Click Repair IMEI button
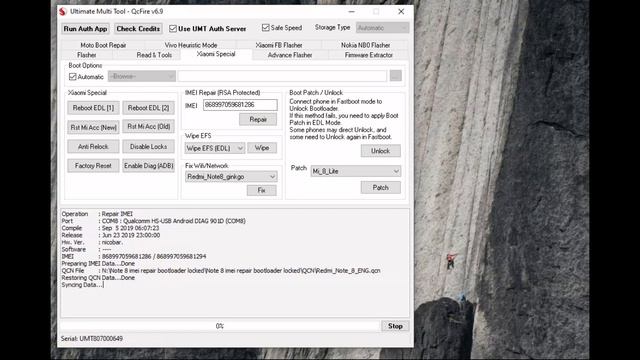Screen dimensions: 640x360 tap(258, 120)
